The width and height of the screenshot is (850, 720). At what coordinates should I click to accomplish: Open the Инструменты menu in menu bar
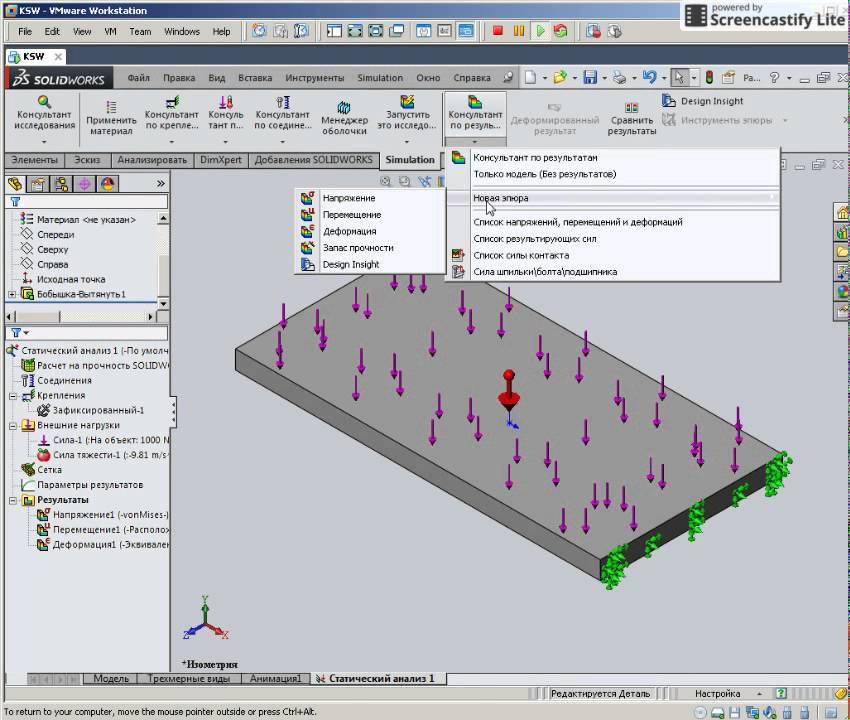point(314,78)
